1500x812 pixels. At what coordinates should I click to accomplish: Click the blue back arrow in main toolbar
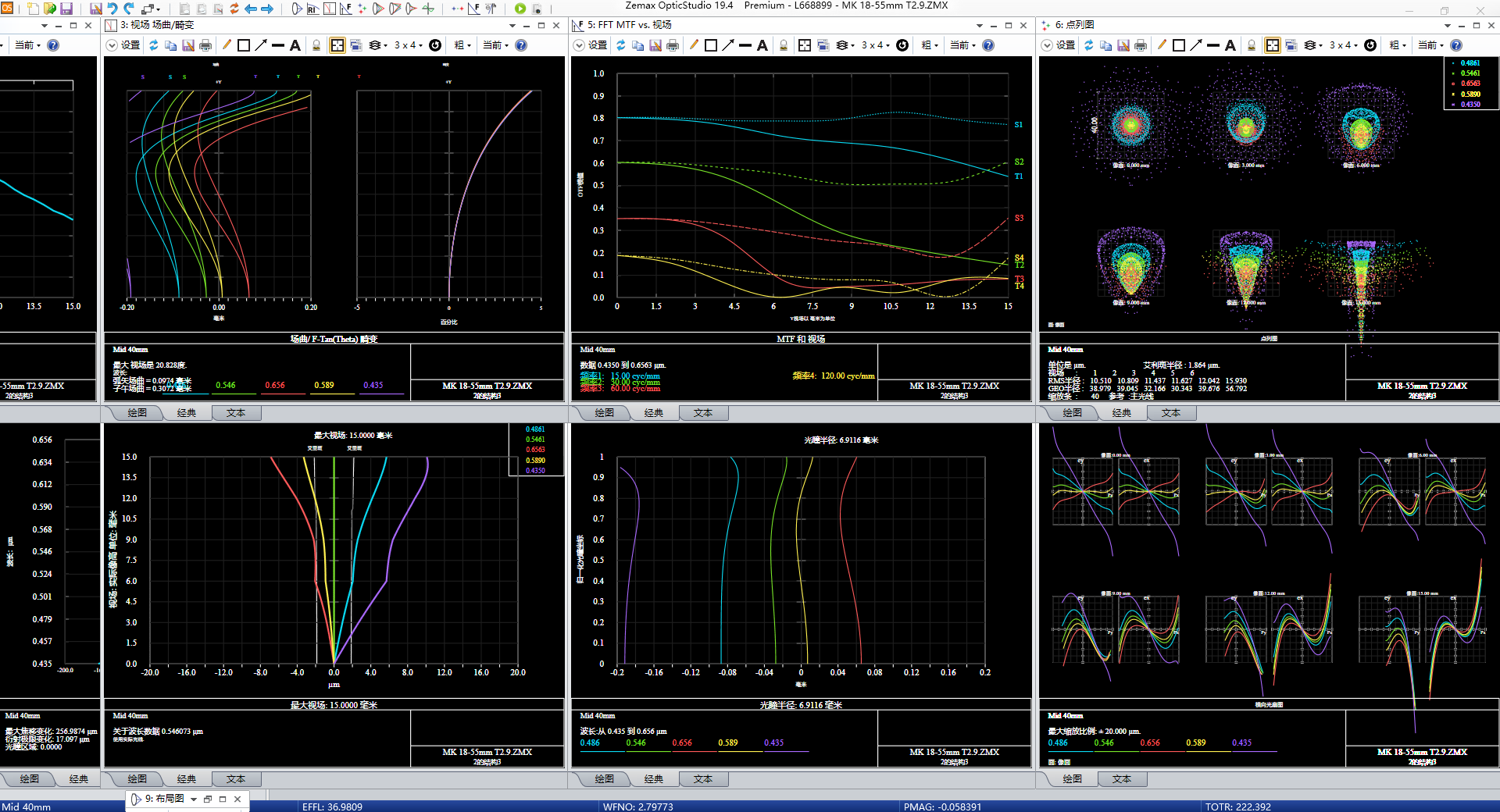(251, 9)
